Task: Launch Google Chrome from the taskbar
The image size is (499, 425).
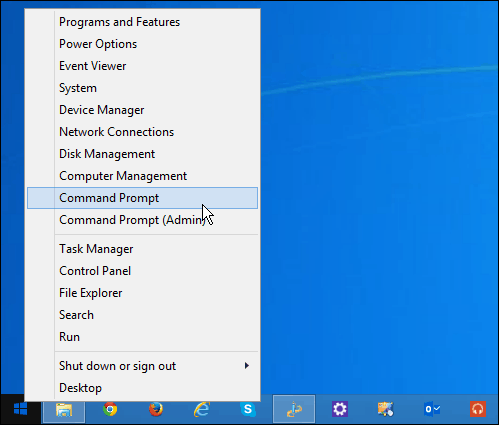Action: tap(110, 409)
